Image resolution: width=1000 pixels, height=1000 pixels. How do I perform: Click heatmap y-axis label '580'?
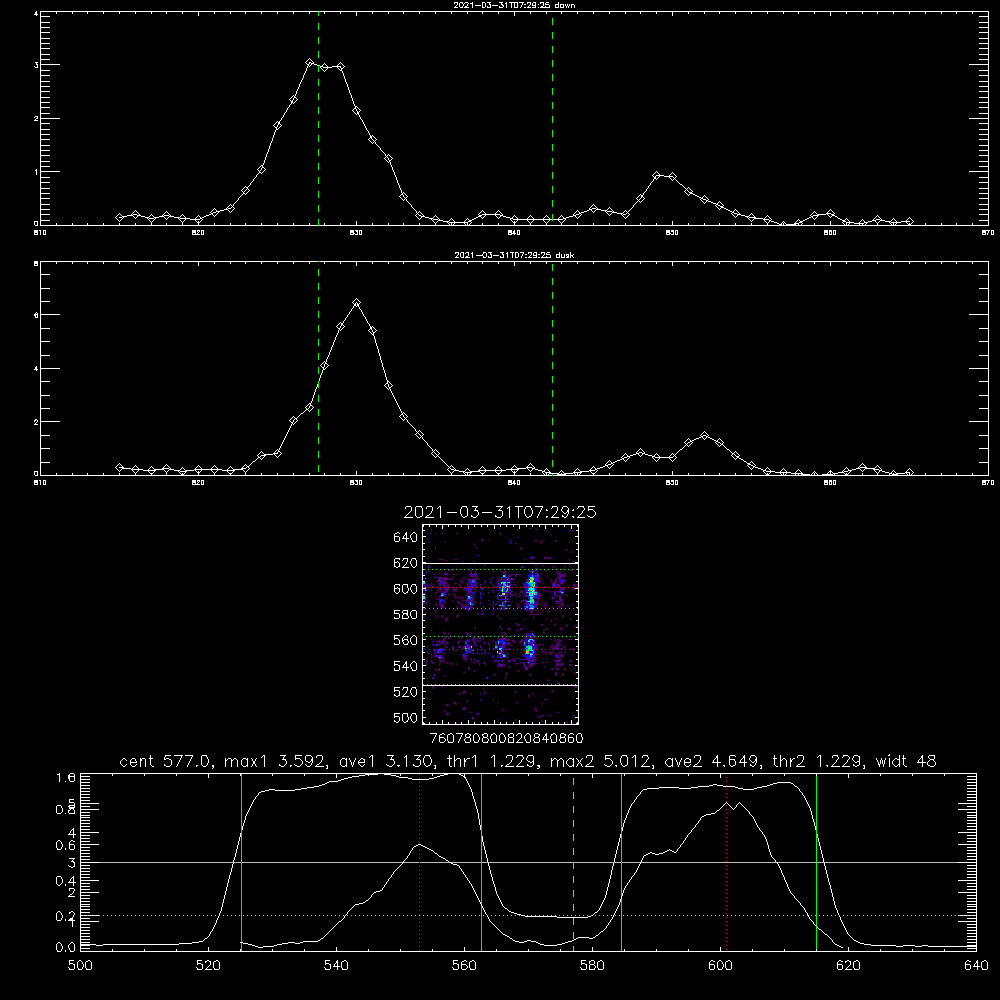click(406, 615)
